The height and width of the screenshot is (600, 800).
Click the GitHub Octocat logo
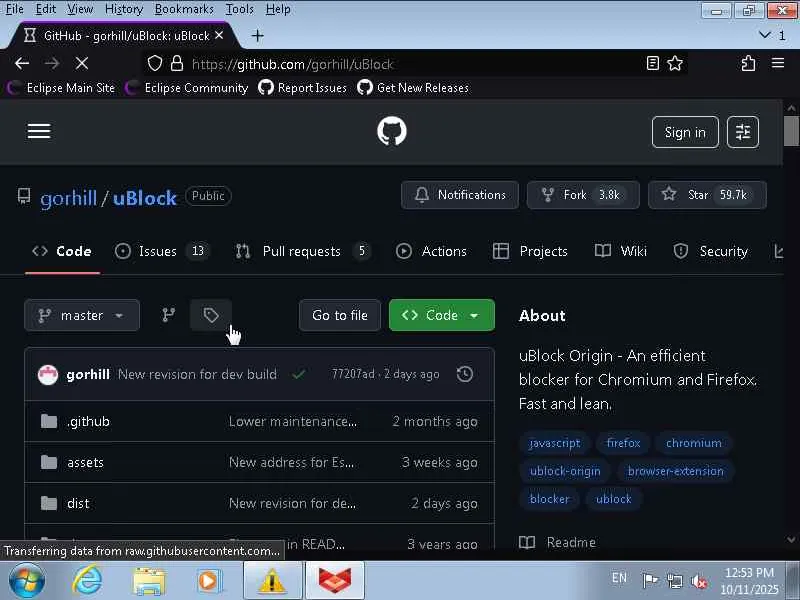tap(392, 131)
